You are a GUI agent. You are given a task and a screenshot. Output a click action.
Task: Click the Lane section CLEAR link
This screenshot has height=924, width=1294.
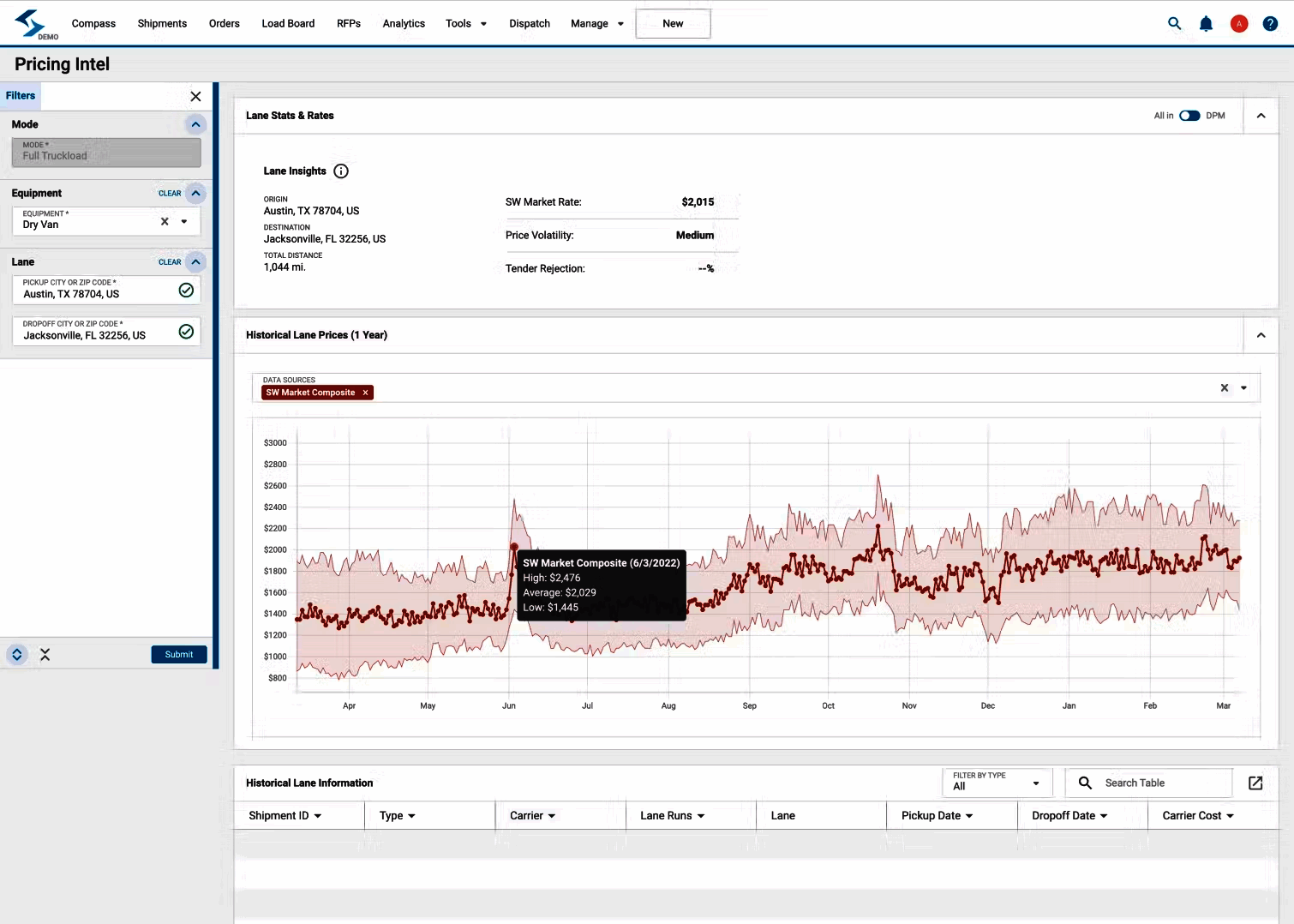[x=170, y=262]
